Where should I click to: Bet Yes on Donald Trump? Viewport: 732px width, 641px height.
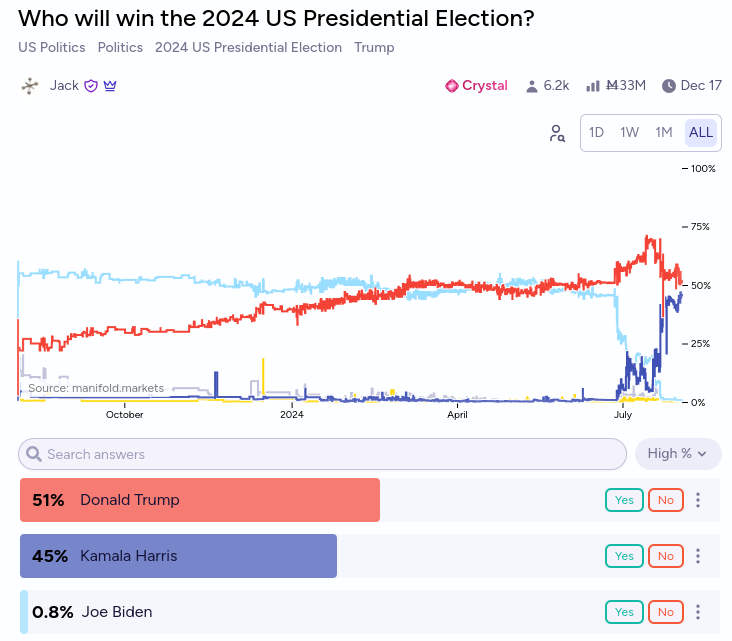click(624, 500)
